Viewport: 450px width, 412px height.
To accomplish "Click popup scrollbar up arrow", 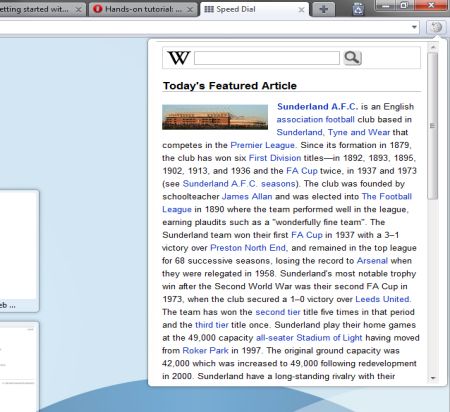I will pyautogui.click(x=433, y=47).
